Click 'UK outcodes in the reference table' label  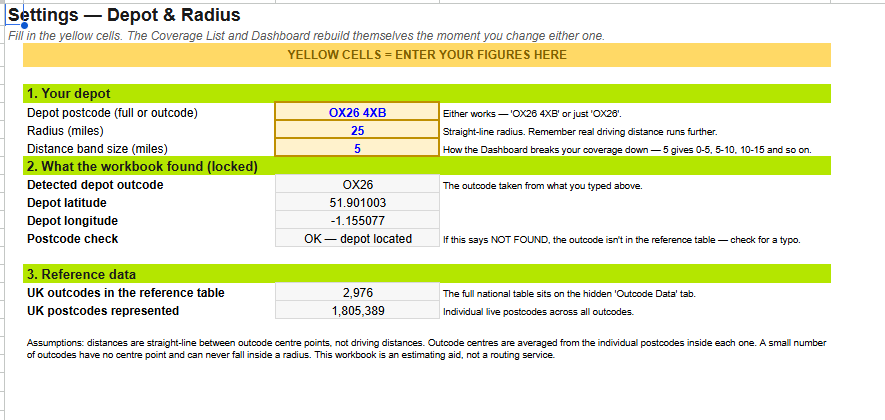[125, 292]
